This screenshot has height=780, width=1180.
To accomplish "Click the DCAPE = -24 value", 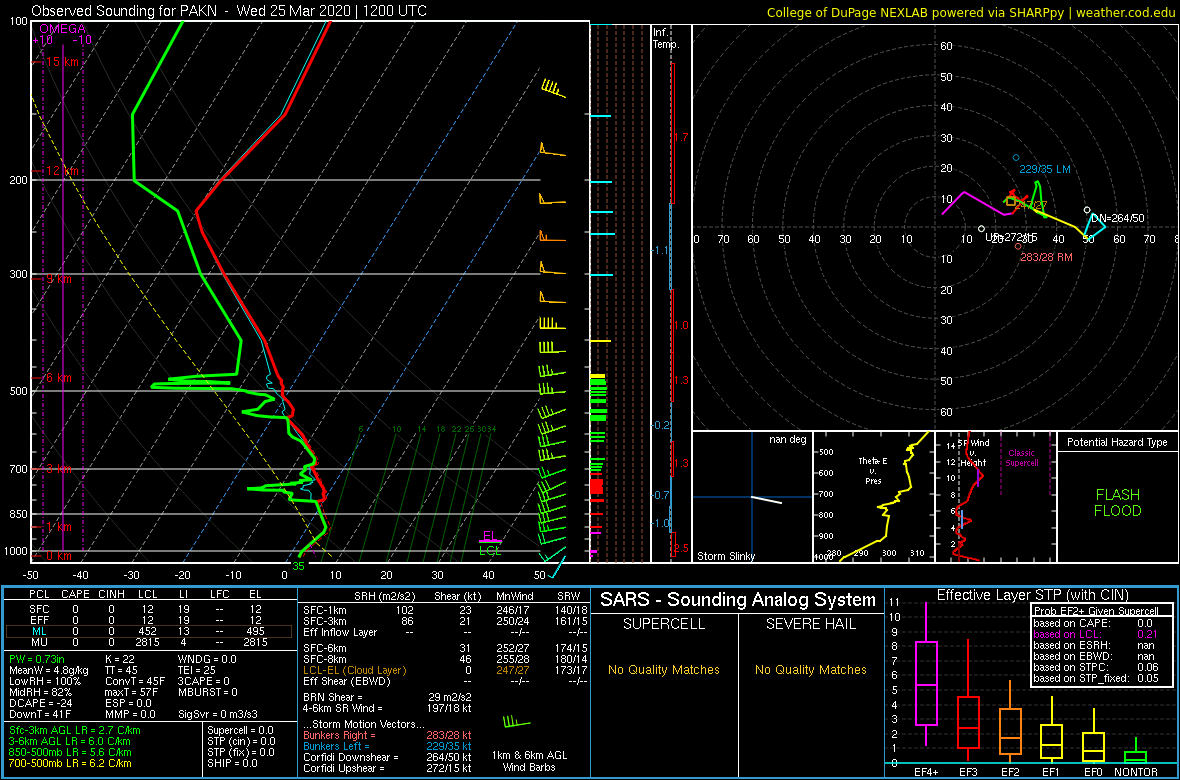I will 43,702.
